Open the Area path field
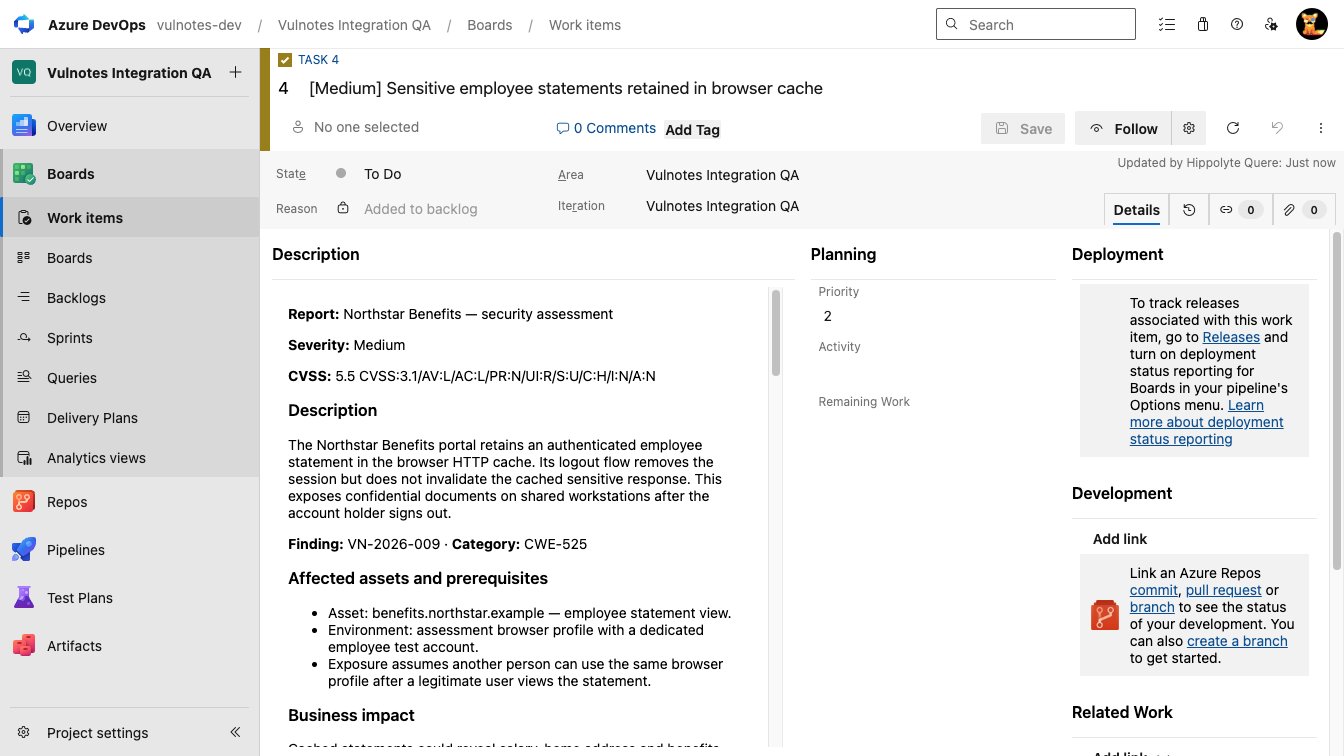 pos(722,175)
